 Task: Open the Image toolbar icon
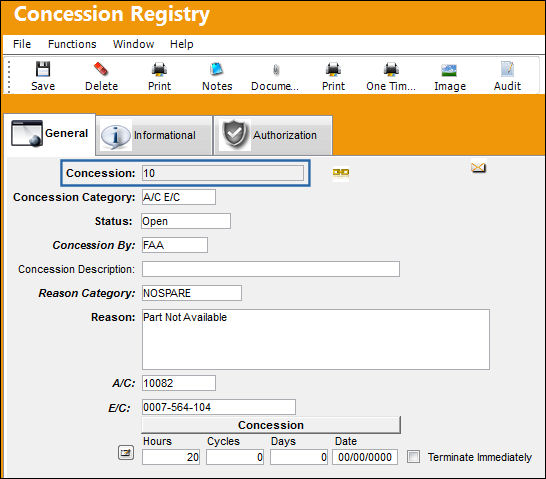(x=449, y=70)
